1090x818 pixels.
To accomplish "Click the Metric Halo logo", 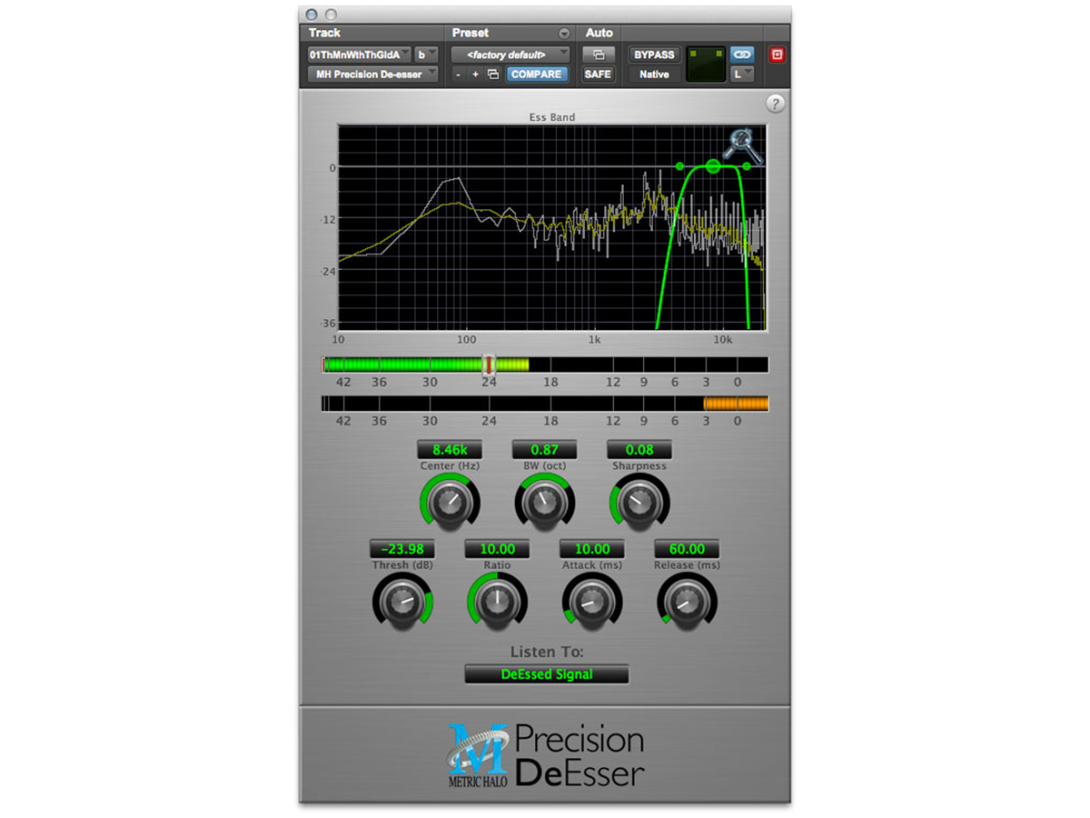I will click(x=477, y=755).
